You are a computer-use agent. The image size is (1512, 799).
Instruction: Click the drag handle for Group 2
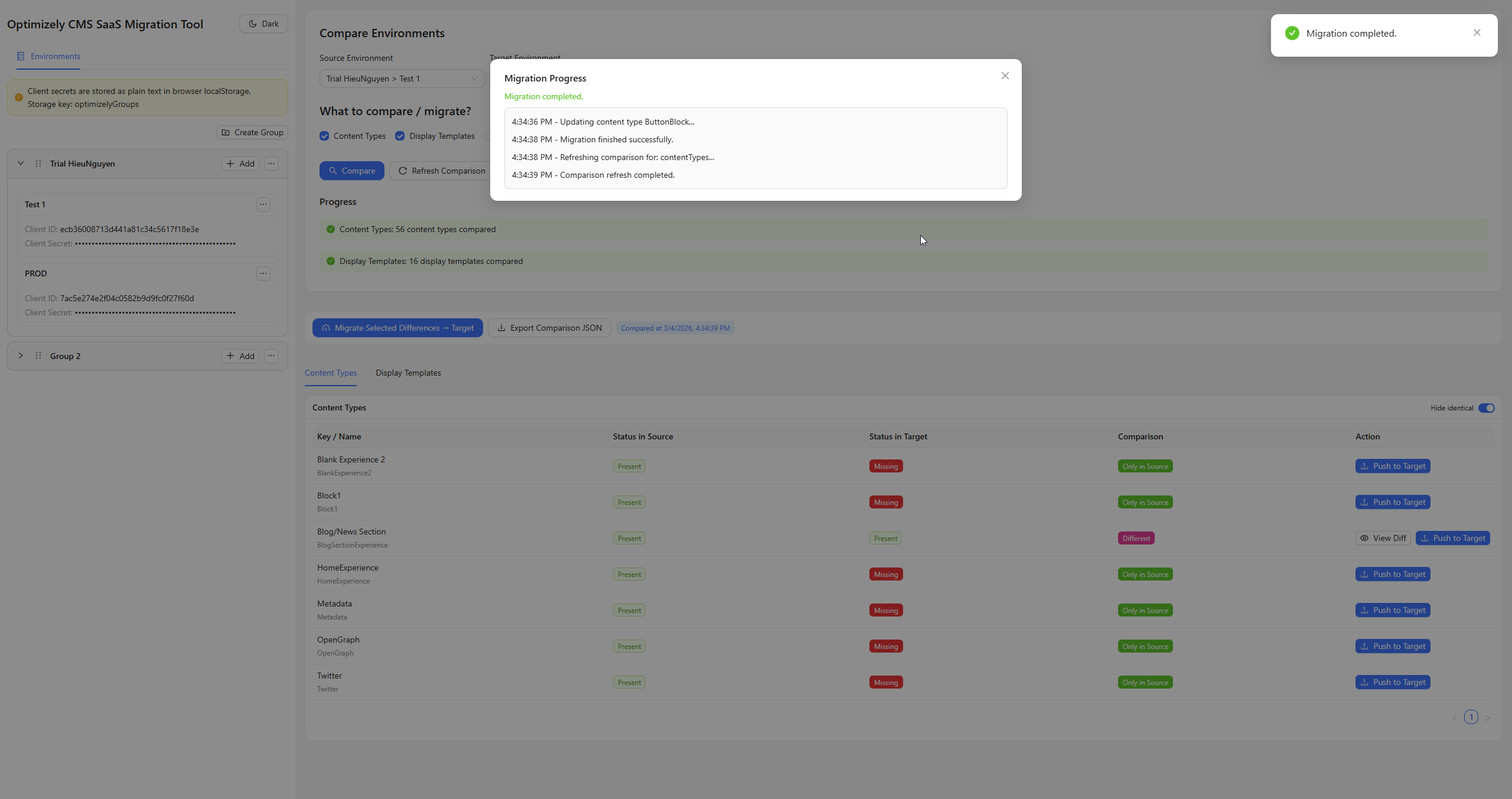click(x=38, y=356)
